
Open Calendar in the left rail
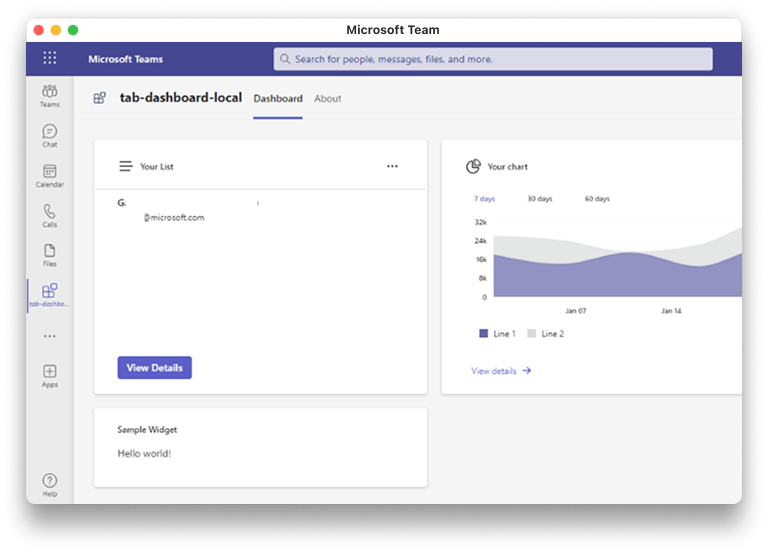pos(49,176)
